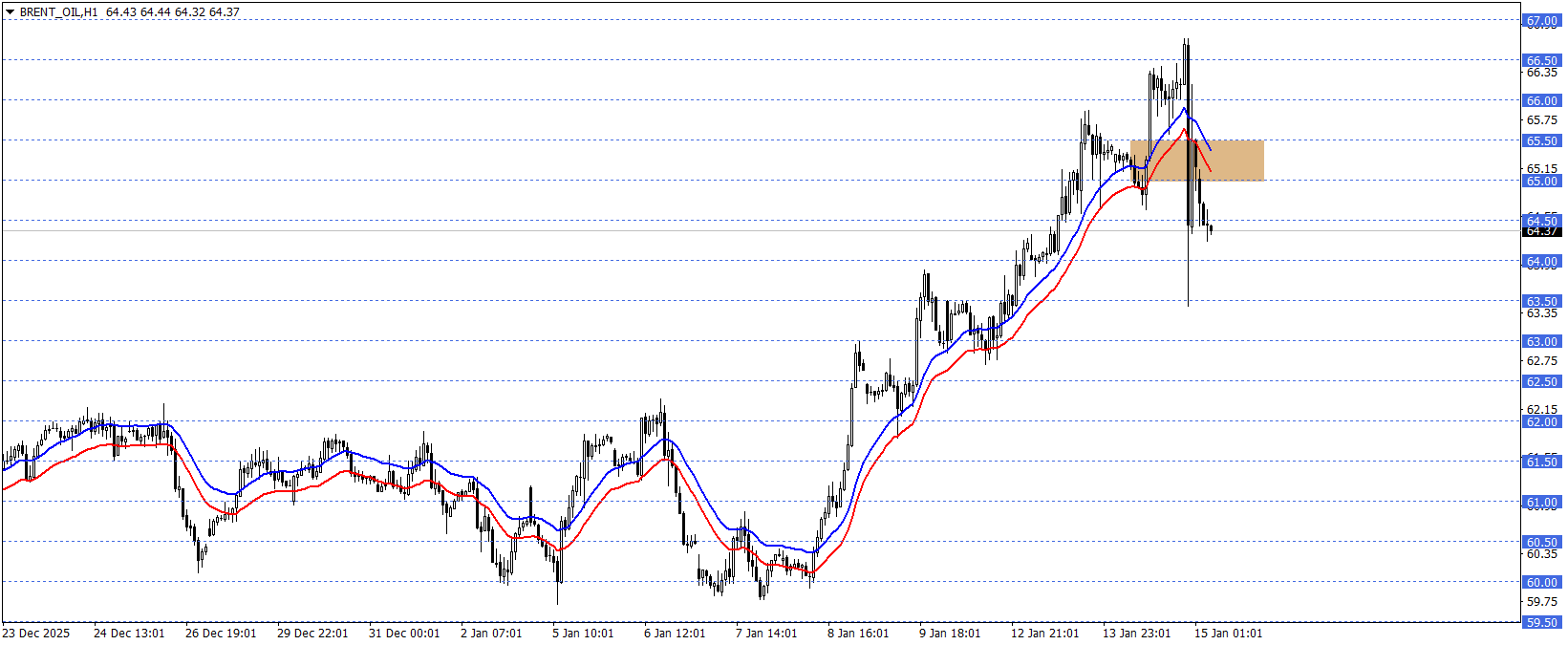1568x645 pixels.
Task: Click the 65.75 price scale value
Action: 1541,120
